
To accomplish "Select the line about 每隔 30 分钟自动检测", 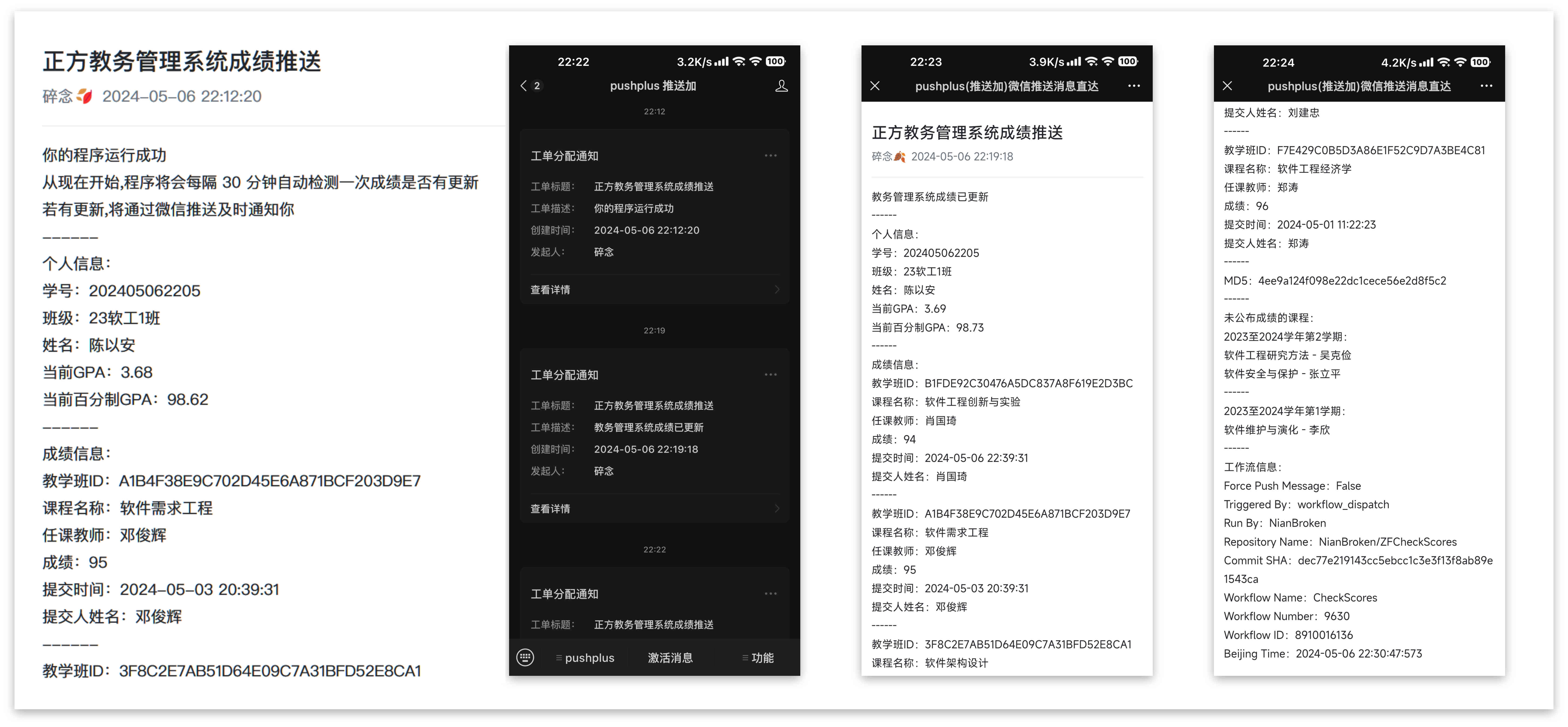I will [x=260, y=183].
